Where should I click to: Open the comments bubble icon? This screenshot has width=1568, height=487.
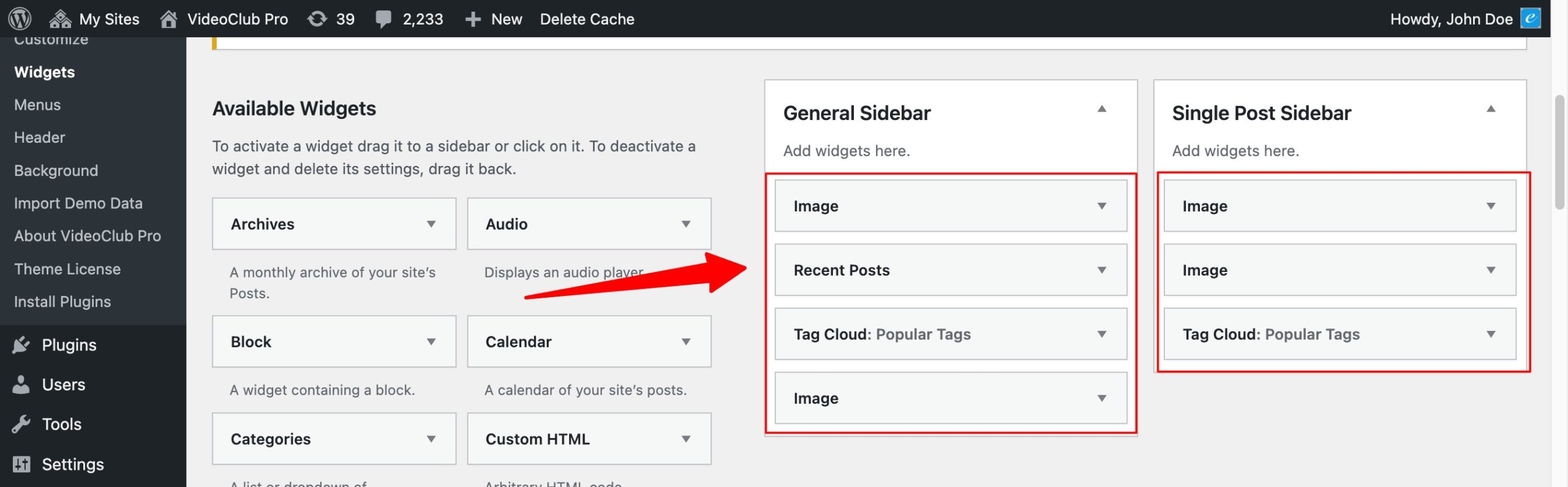383,19
